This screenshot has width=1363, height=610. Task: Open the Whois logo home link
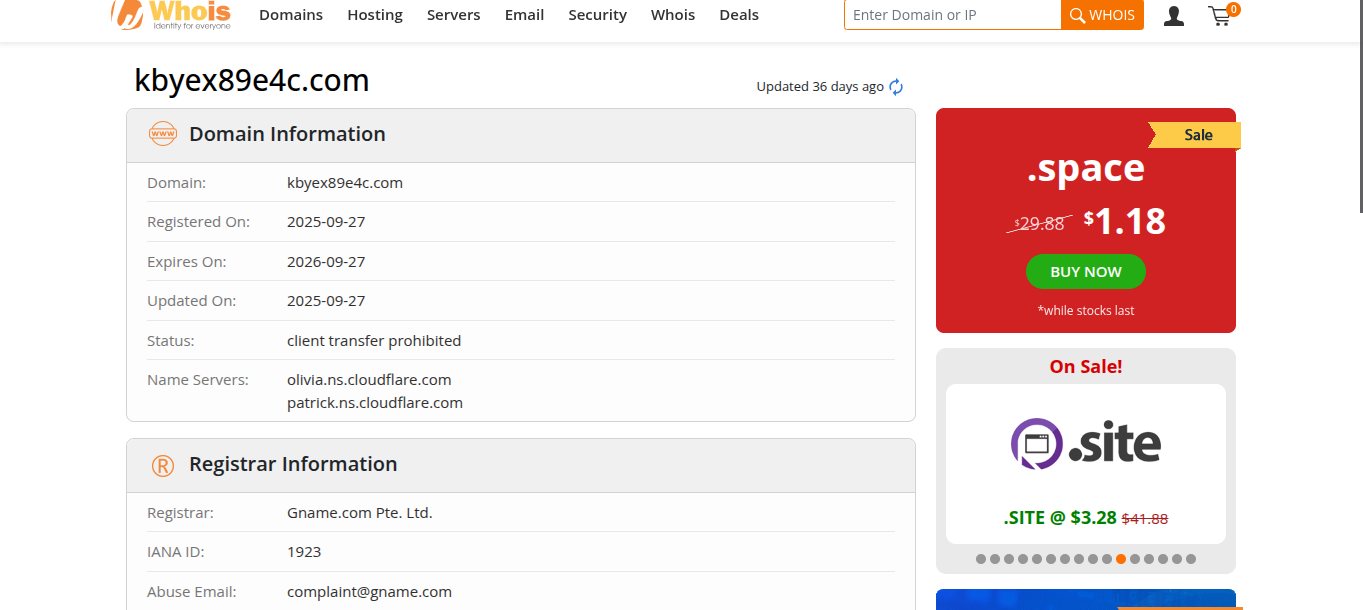tap(171, 15)
